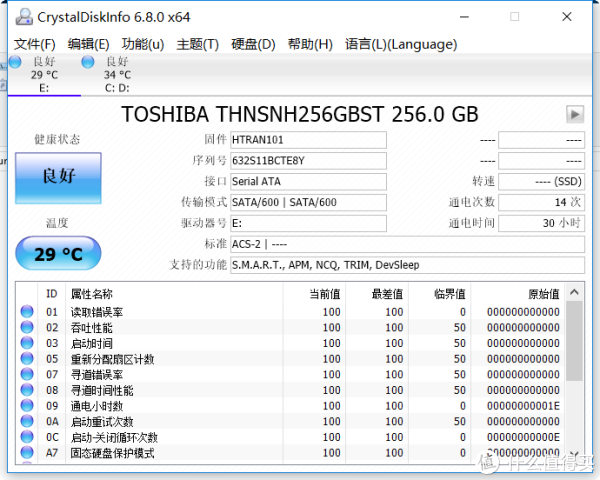Click the status orb for 读取错误率
The width and height of the screenshot is (600, 480).
[27, 312]
